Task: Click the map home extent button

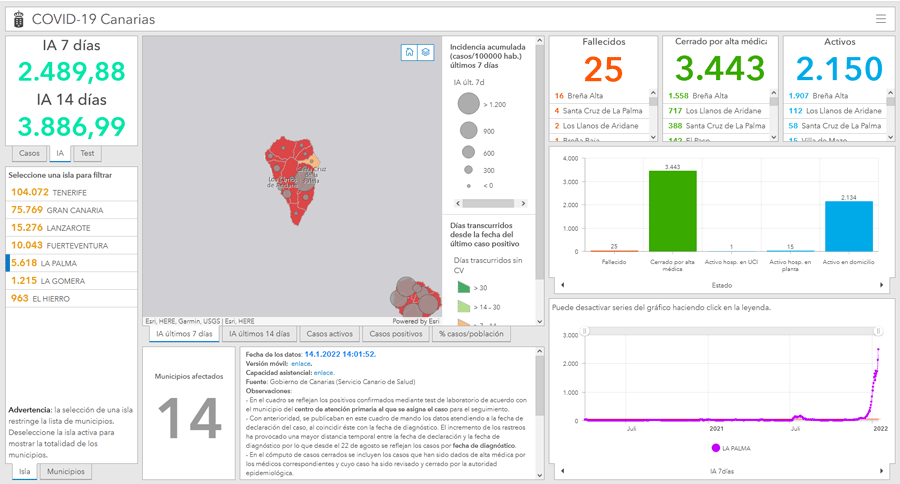Action: 409,52
